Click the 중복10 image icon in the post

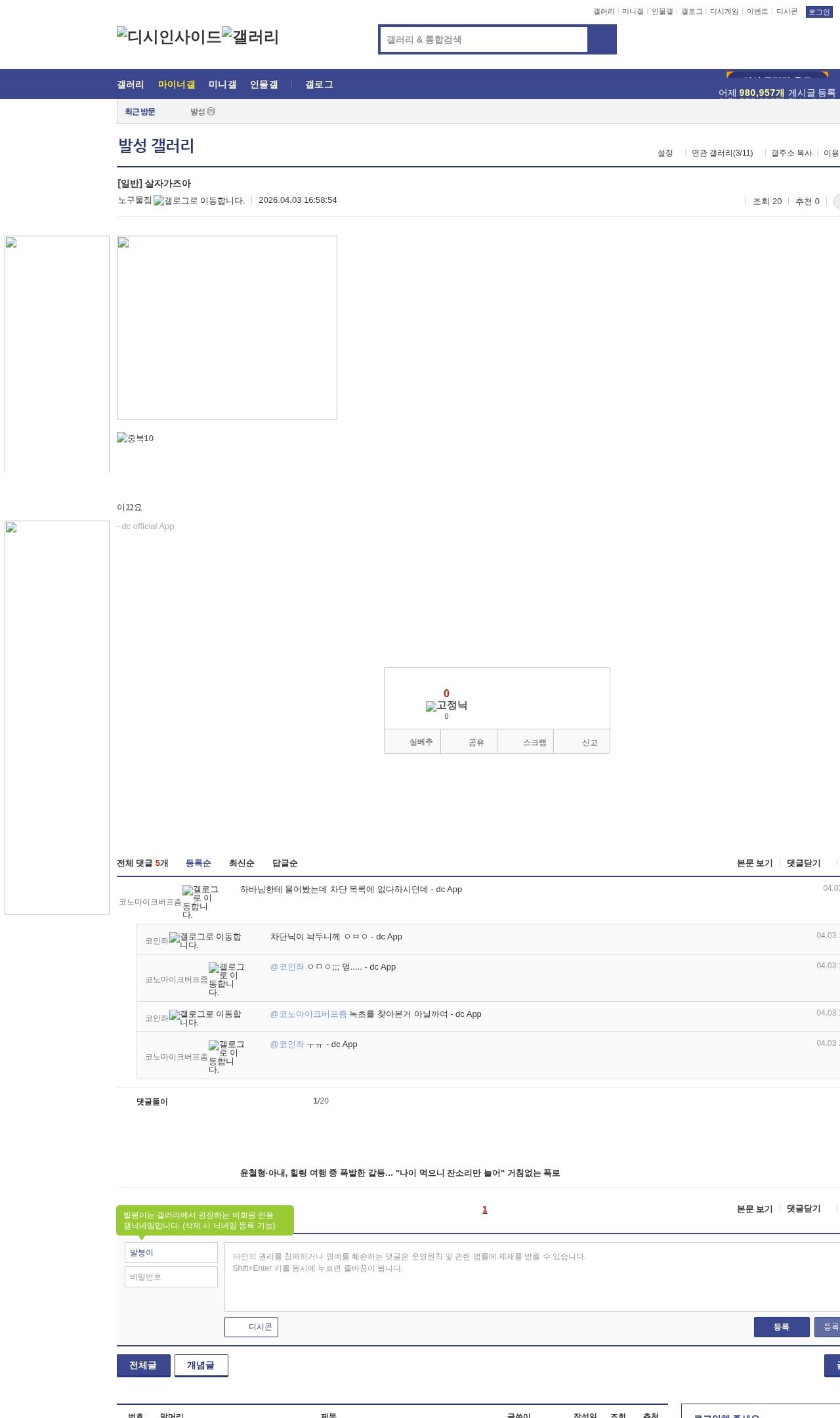point(135,438)
